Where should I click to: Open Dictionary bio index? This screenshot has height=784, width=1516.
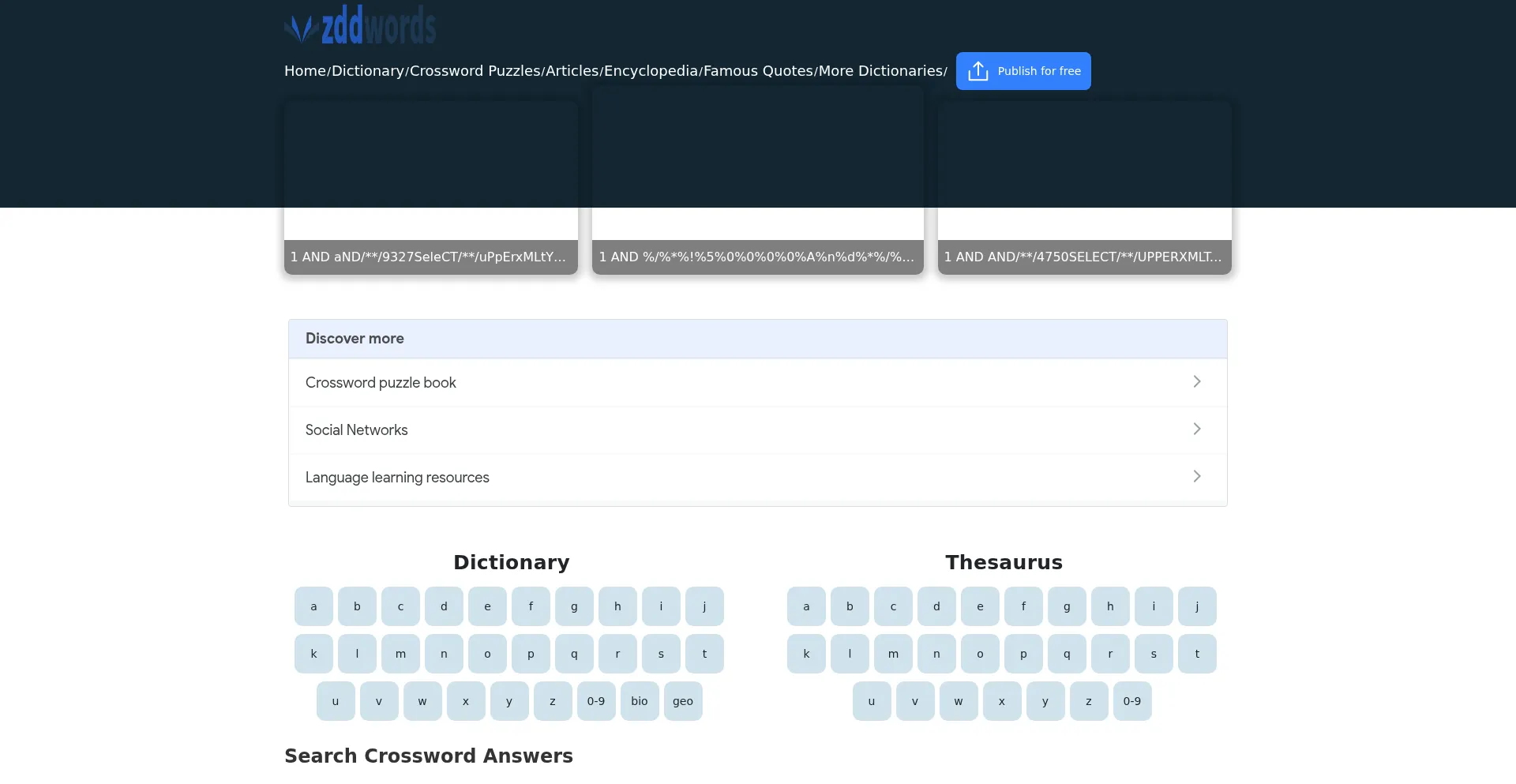pos(640,701)
